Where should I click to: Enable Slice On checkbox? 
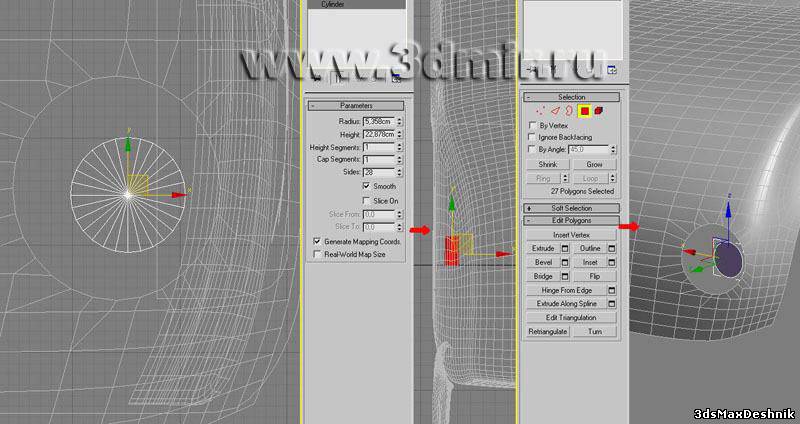pos(366,201)
